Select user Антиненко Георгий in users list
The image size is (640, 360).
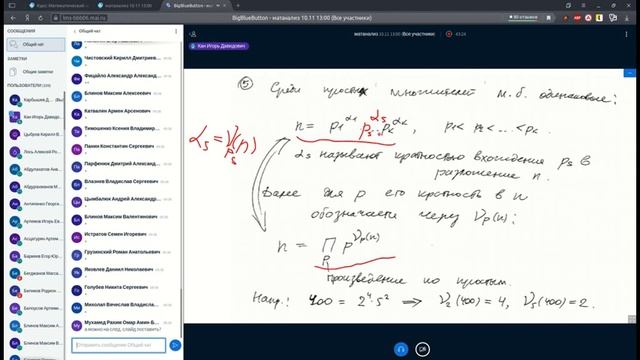36,204
